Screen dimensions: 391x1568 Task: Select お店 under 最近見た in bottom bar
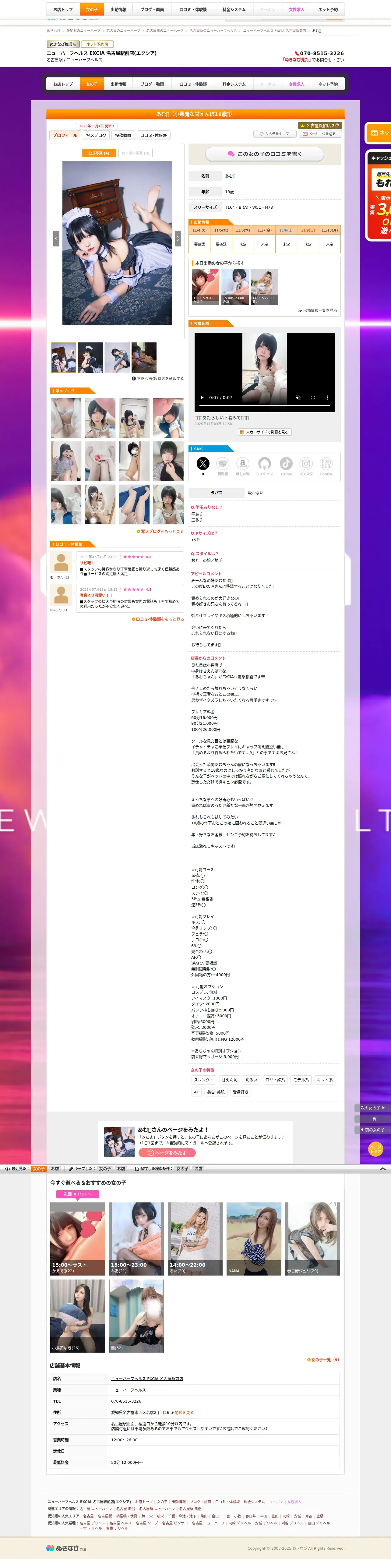coord(55,1169)
